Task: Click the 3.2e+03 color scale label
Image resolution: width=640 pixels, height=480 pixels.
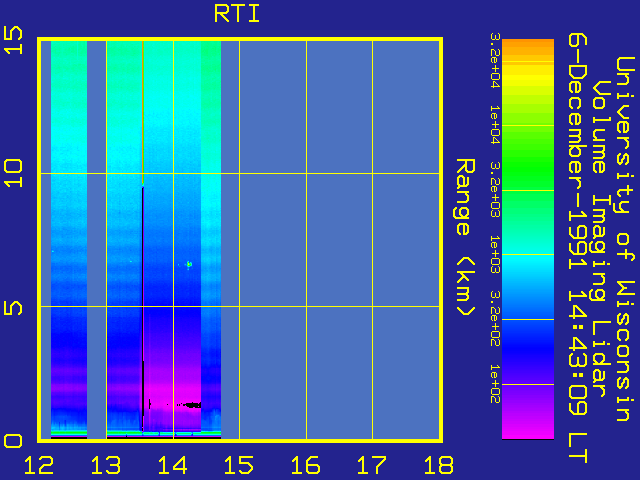Action: pos(495,190)
